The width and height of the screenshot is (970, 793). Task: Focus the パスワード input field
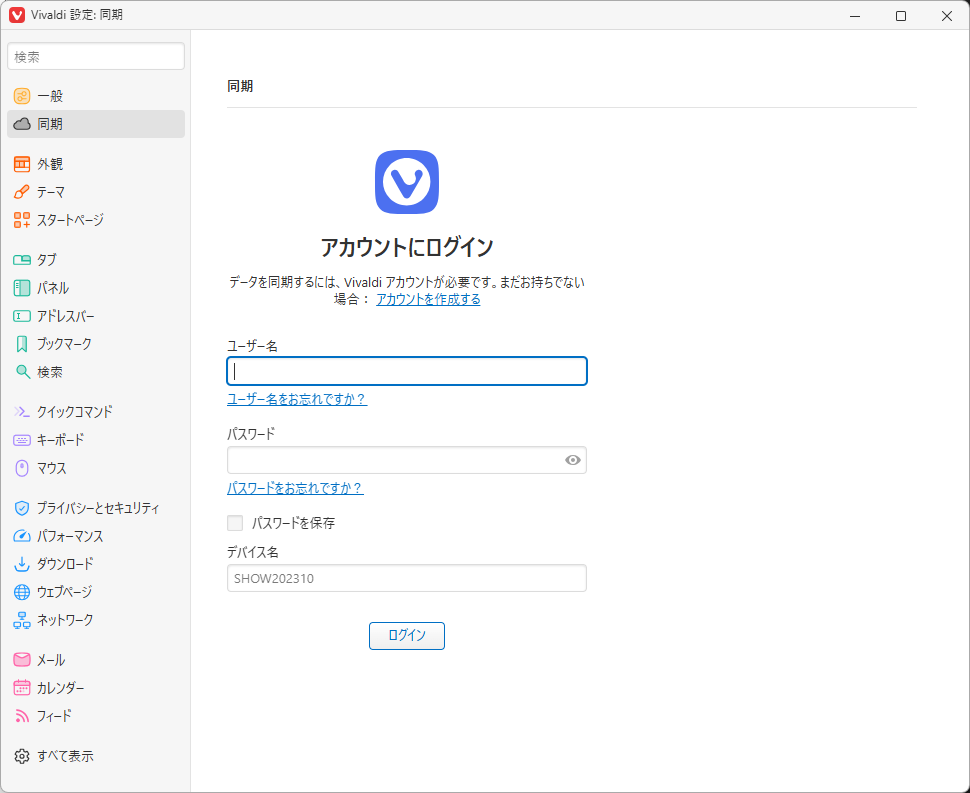tap(407, 460)
